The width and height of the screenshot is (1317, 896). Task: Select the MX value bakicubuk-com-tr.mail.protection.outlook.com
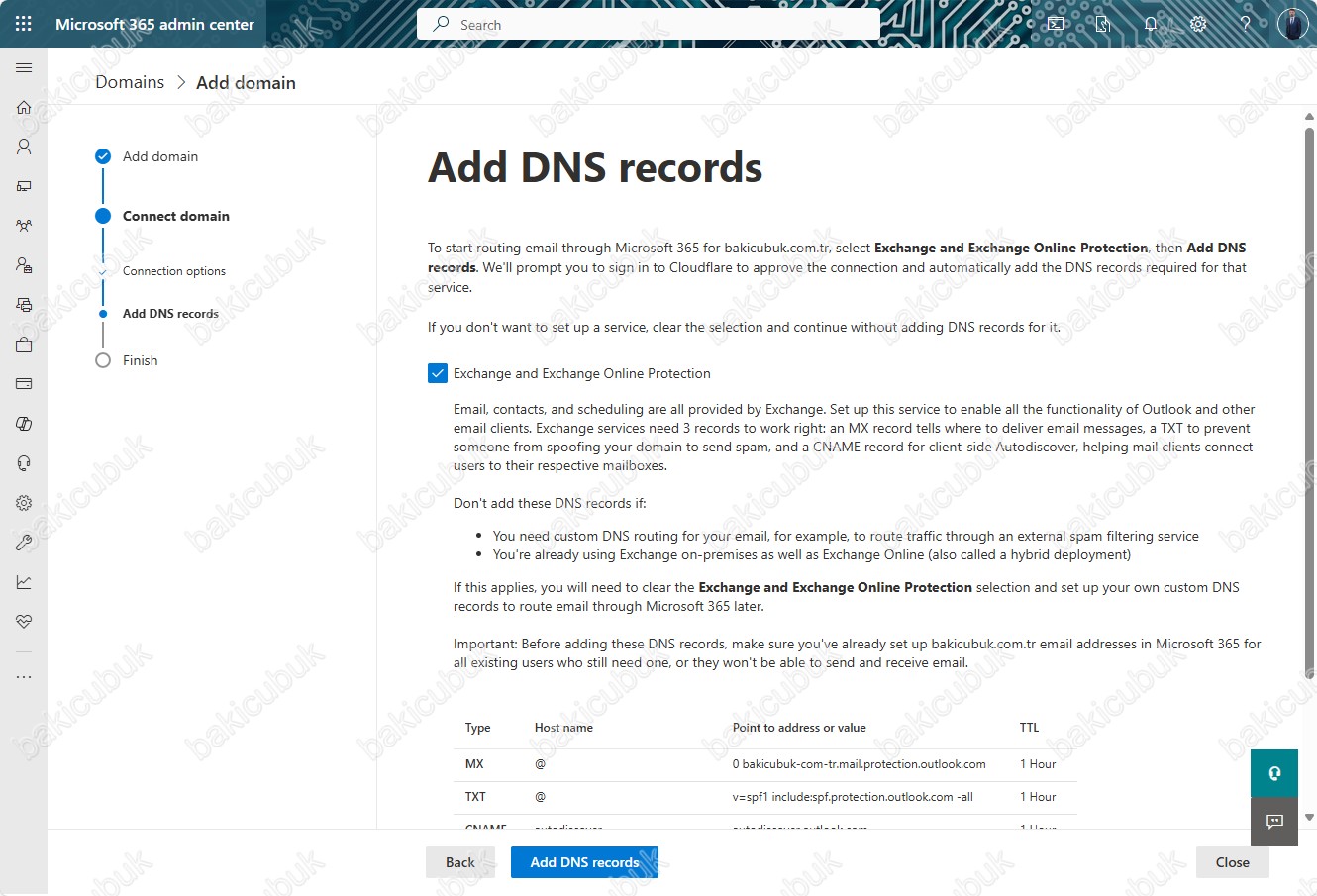tap(859, 764)
